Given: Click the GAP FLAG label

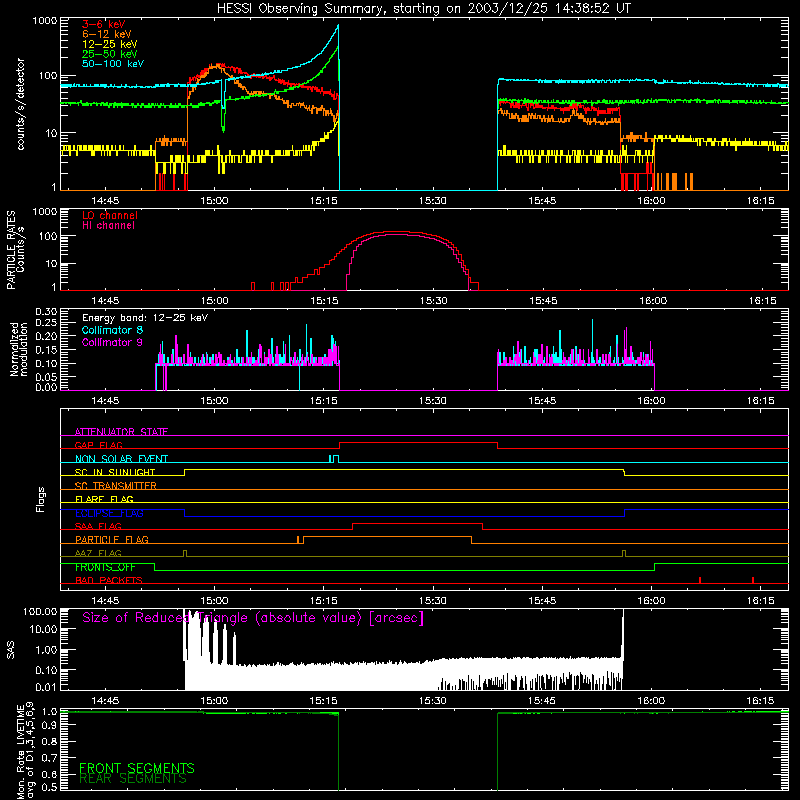Looking at the screenshot, I should point(98,445).
